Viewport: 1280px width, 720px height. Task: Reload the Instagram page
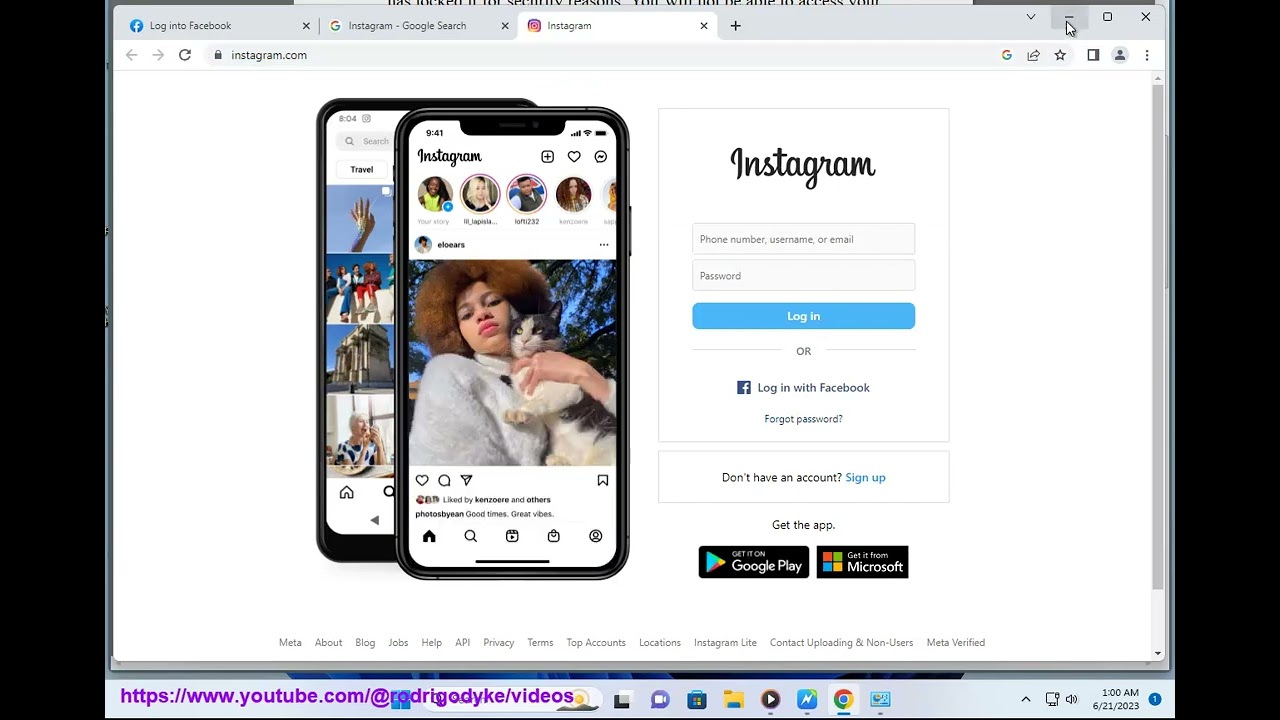185,55
